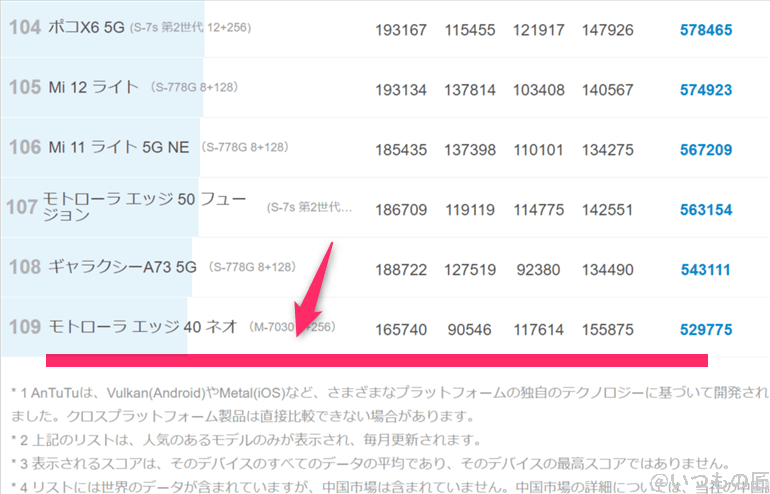
Task: Click footnote *4 about 中国市場 data
Action: [x=390, y=486]
